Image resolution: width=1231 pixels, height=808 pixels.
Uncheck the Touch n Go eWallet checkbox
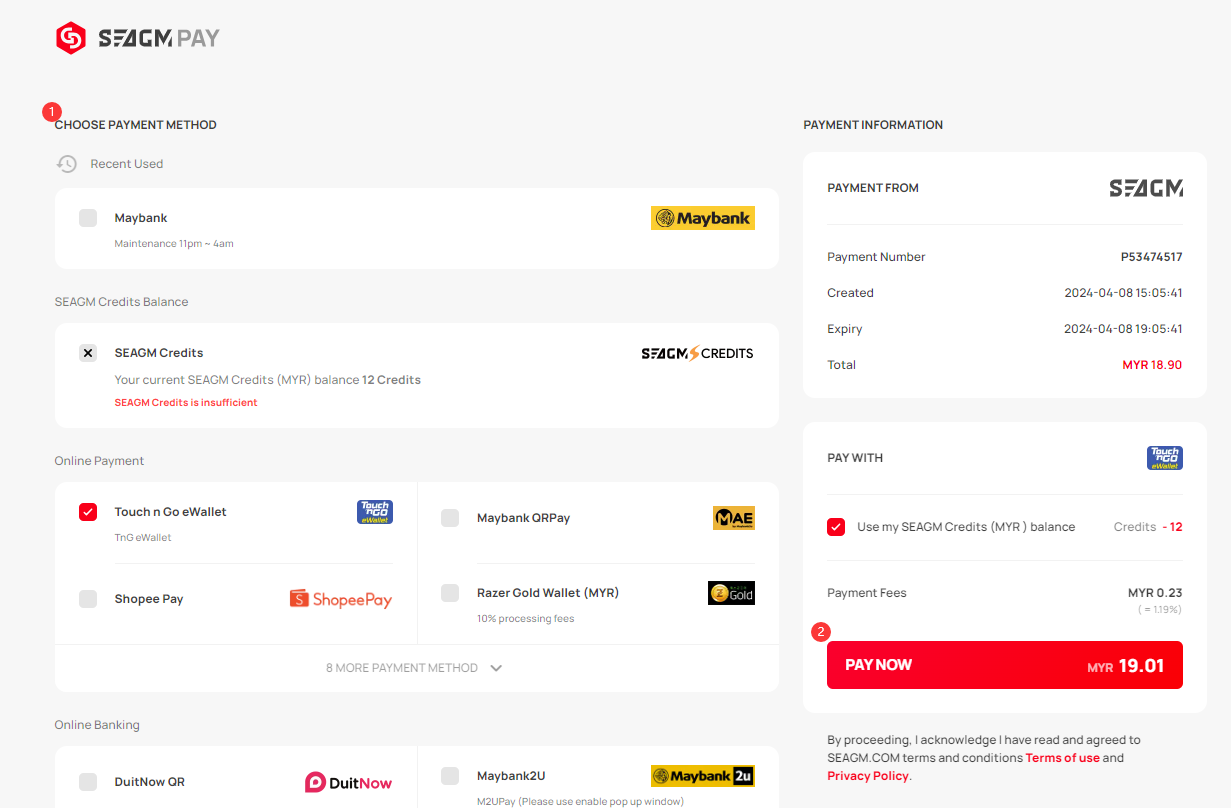88,512
